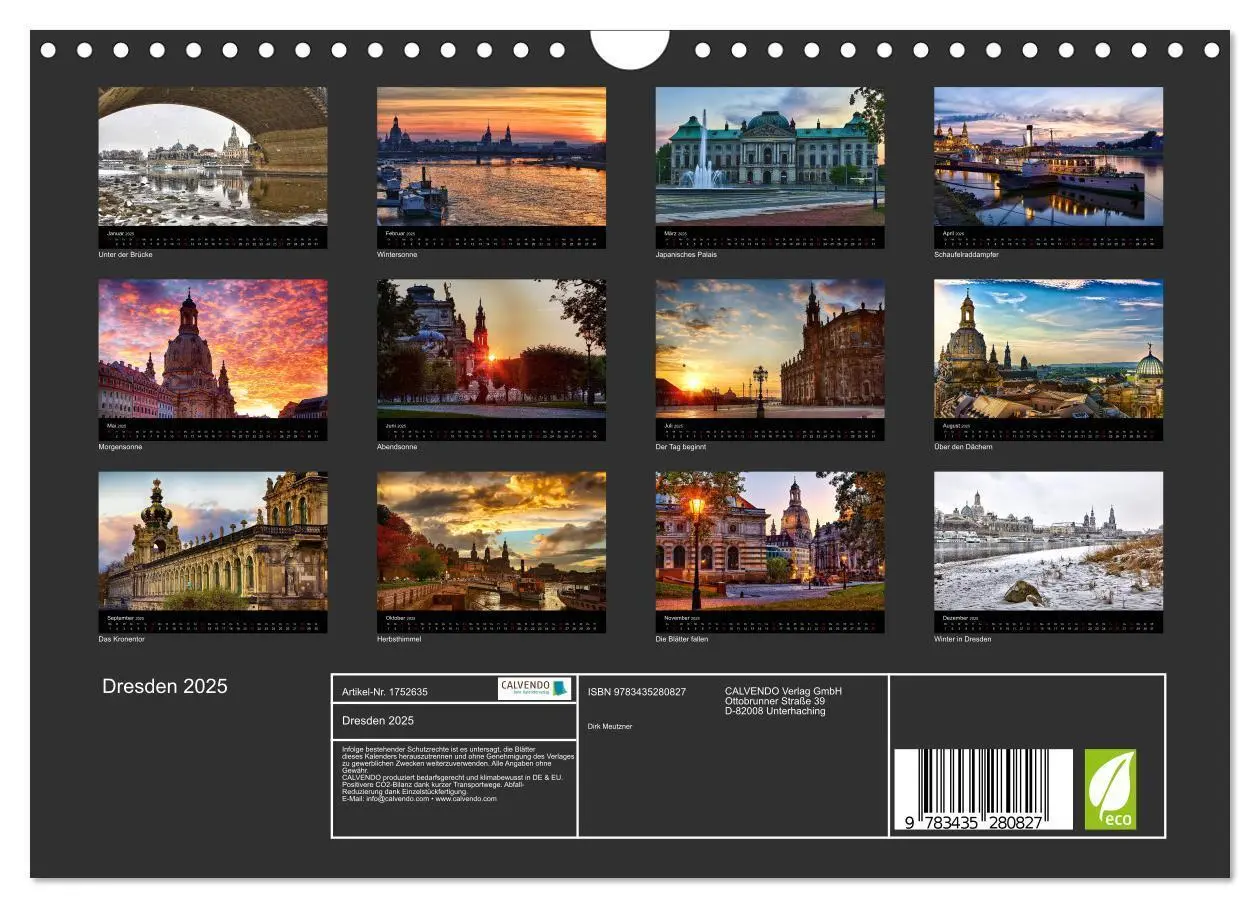Click the January calendar date strip

(x=213, y=238)
